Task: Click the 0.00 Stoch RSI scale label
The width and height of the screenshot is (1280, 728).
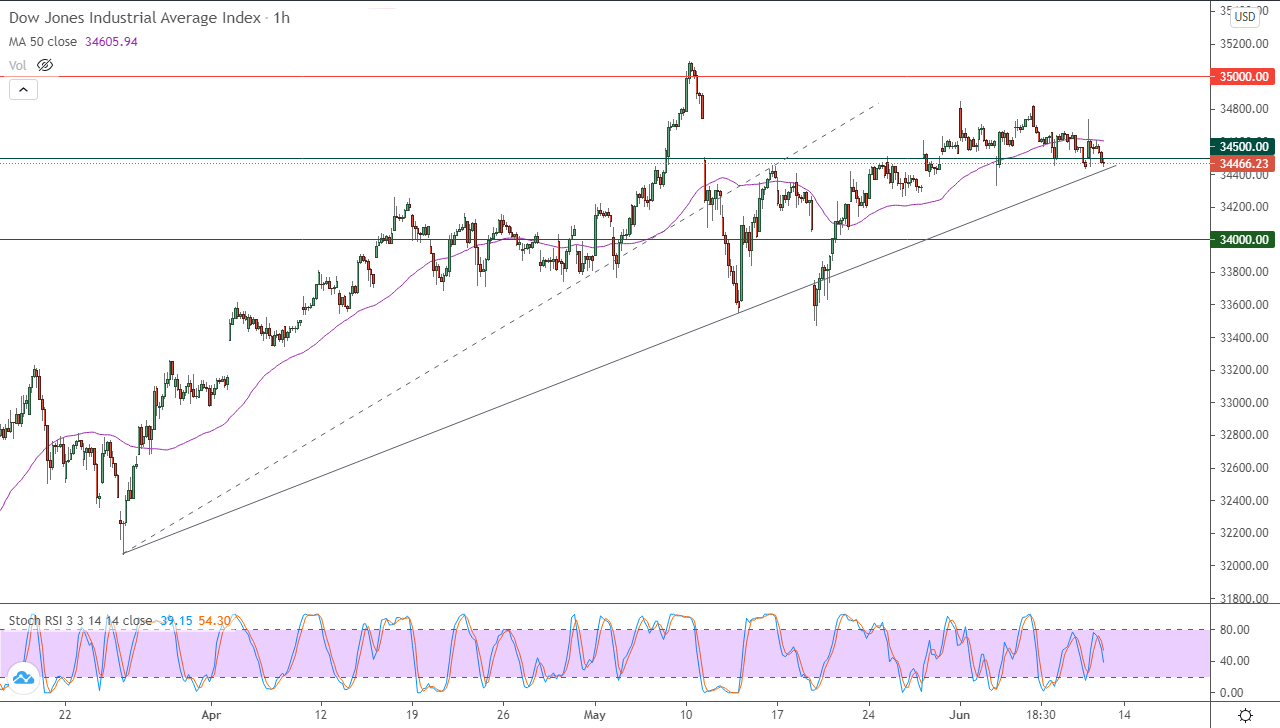Action: pos(1231,693)
